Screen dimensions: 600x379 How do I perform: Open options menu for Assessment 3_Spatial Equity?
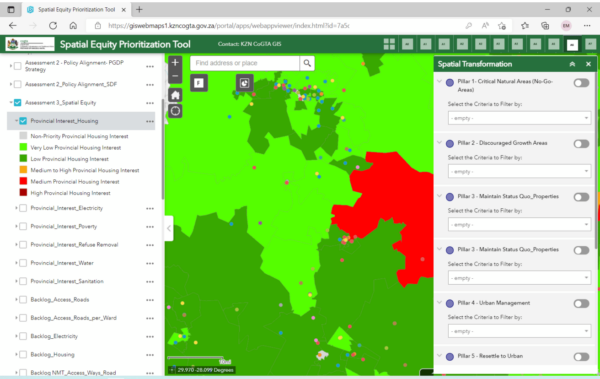(x=150, y=103)
